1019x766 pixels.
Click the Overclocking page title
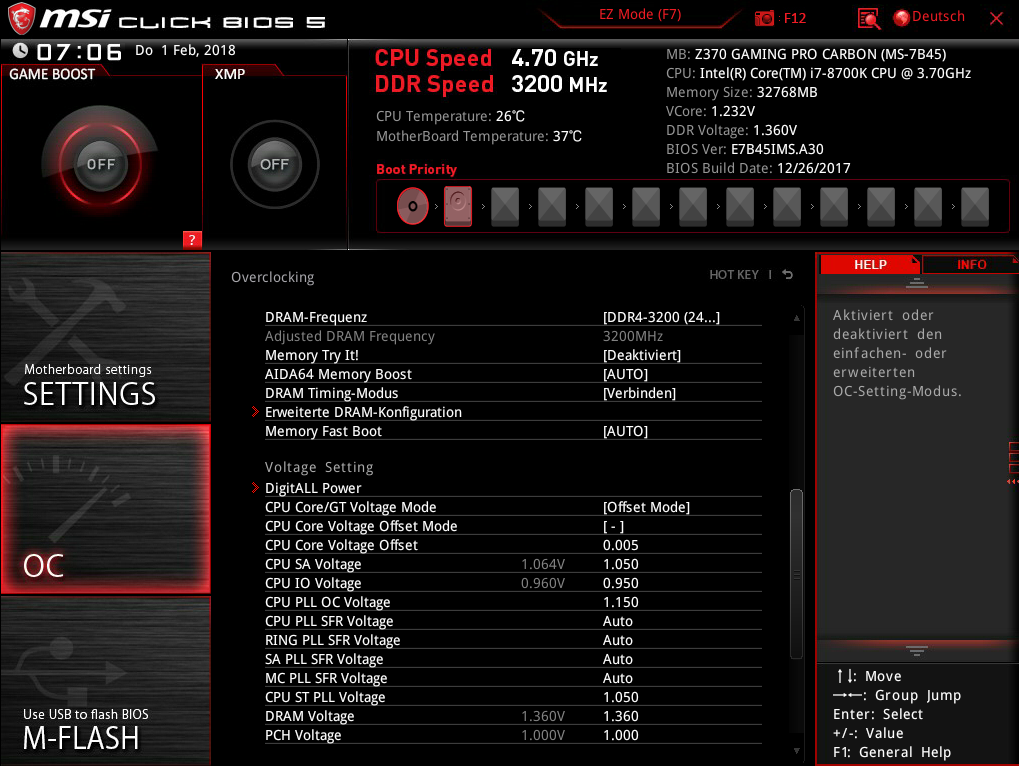pos(272,277)
